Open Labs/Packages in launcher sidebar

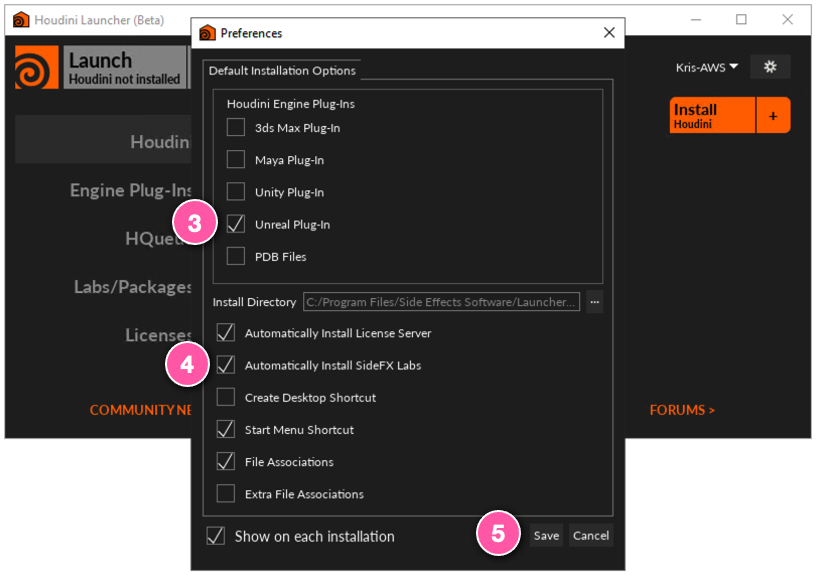(133, 287)
